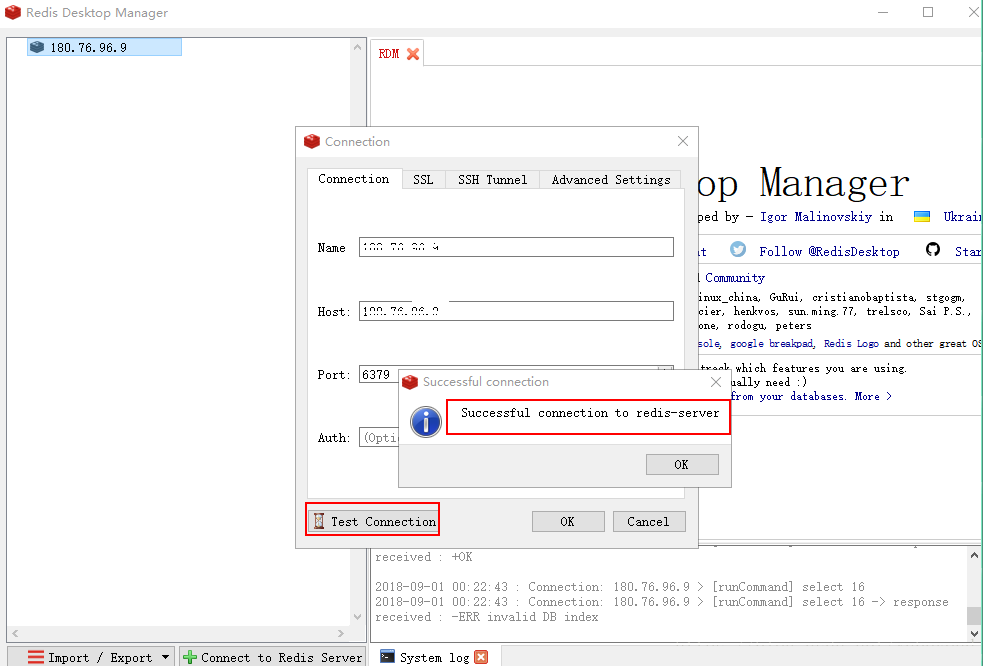
Task: Click the red Import / Export lines icon
Action: click(36, 657)
